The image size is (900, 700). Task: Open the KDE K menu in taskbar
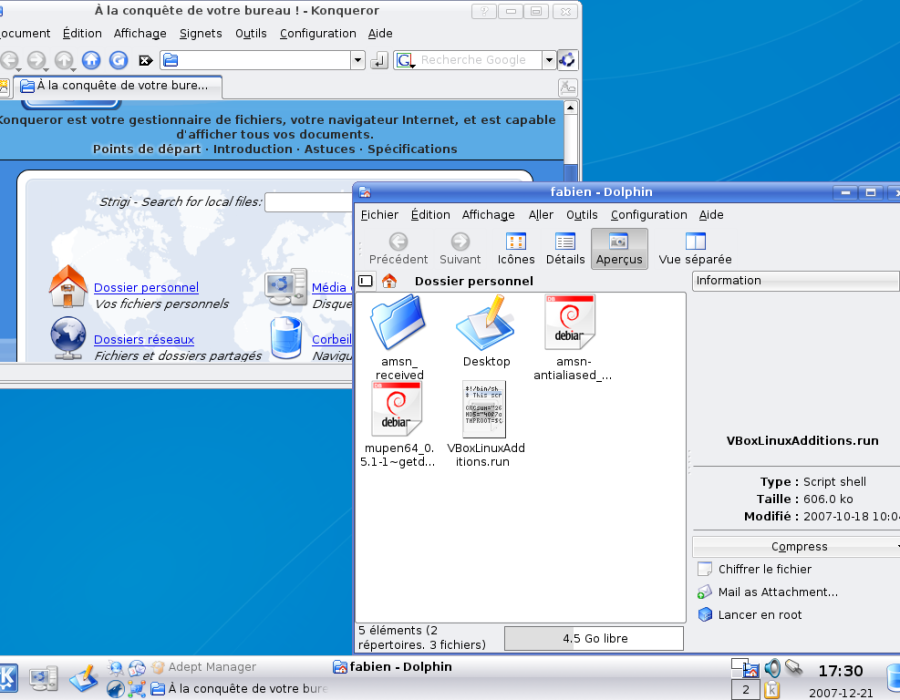[9, 678]
